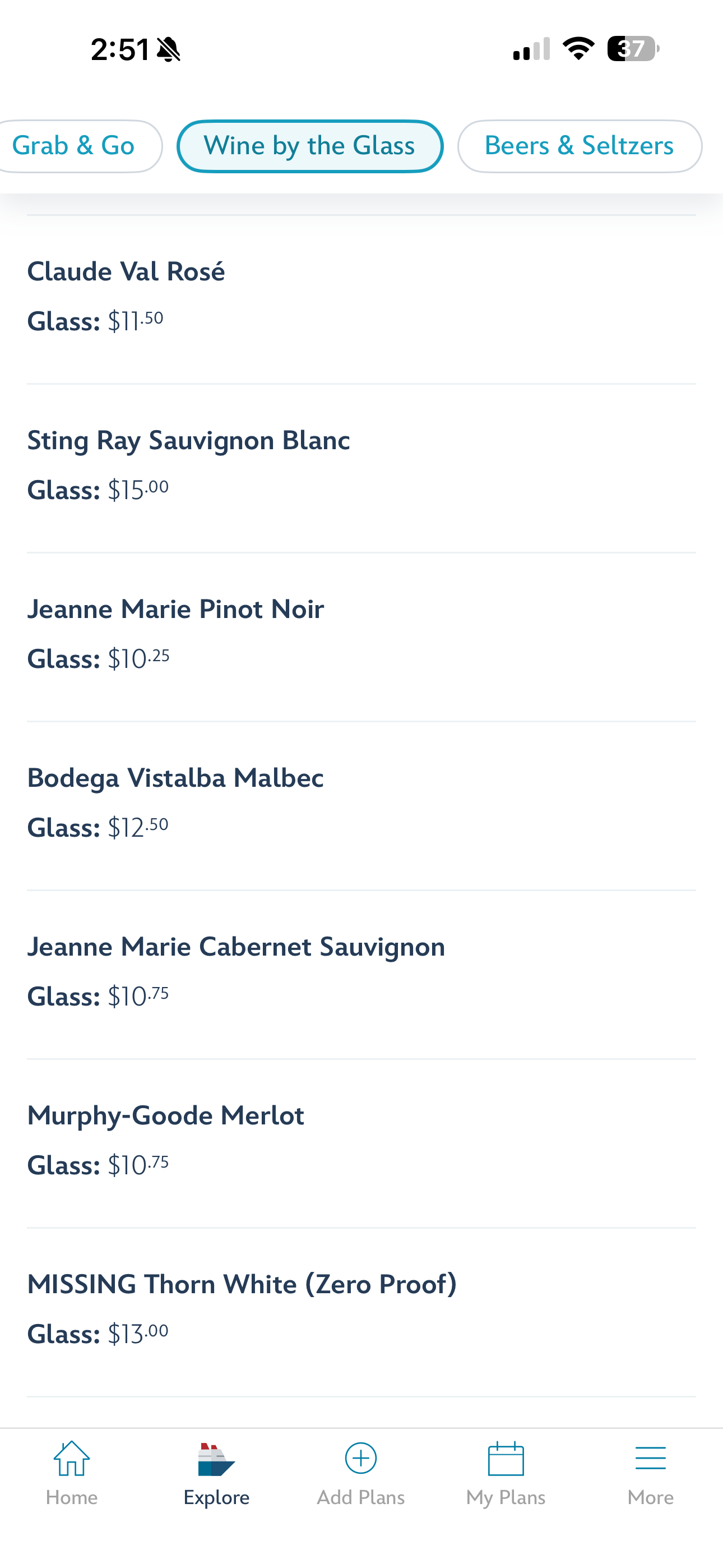Select Claude Val Rosé item
This screenshot has width=723, height=1568.
361,299
